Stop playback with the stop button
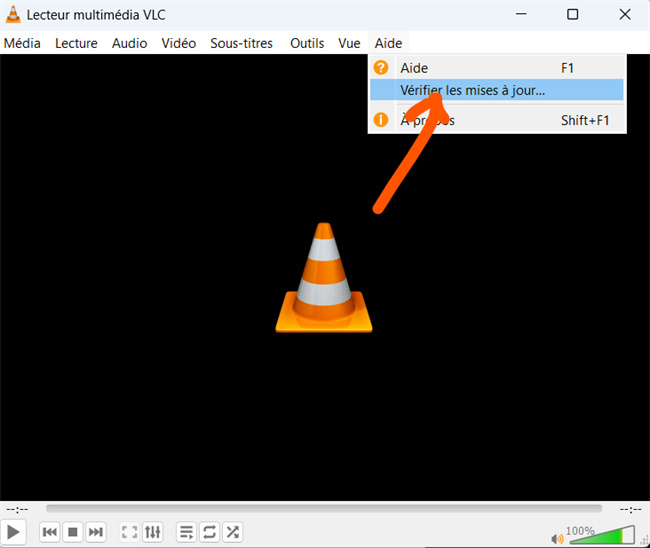 pos(73,532)
